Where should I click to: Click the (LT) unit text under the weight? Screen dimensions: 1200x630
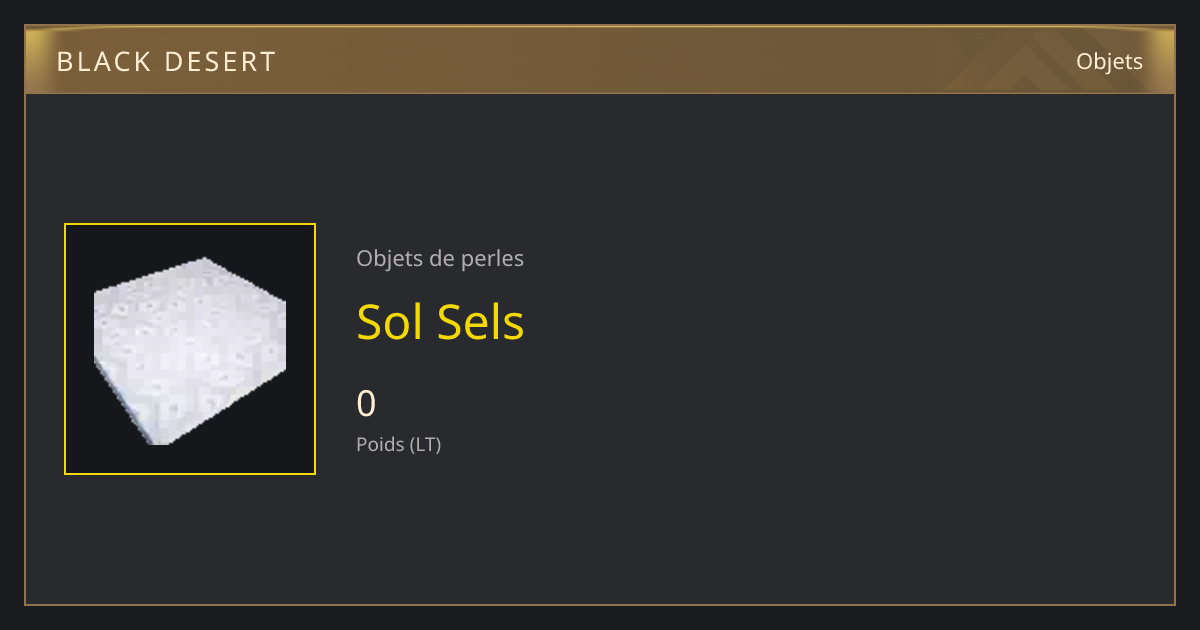click(426, 444)
